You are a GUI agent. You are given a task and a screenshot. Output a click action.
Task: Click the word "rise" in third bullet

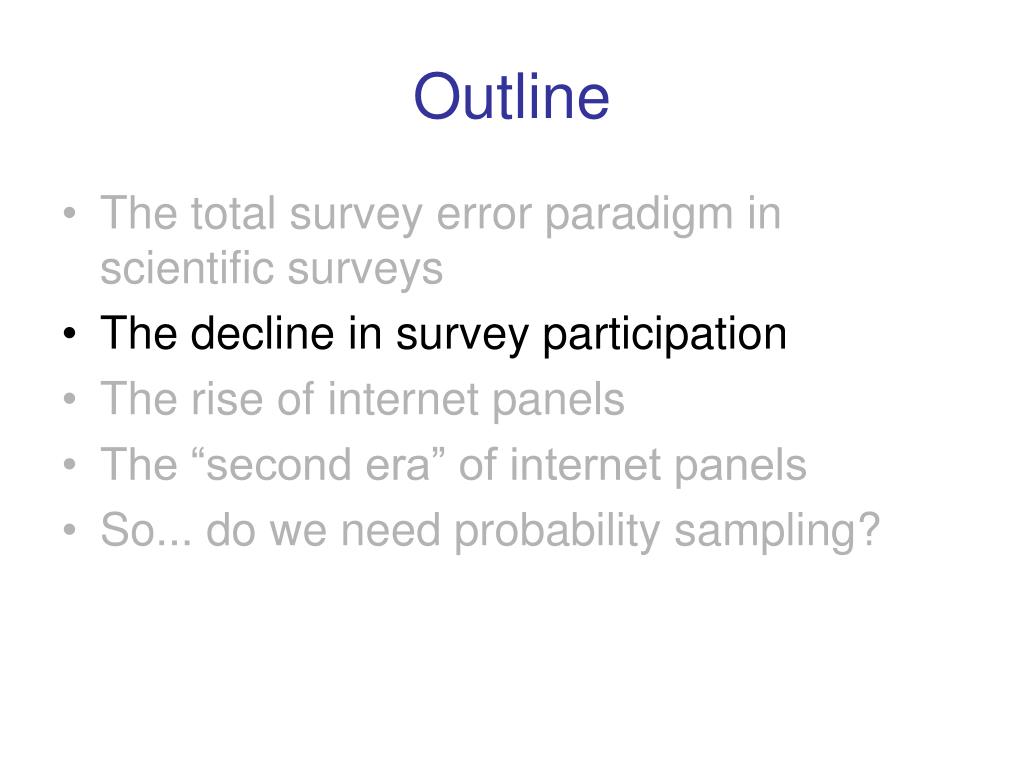coord(227,398)
